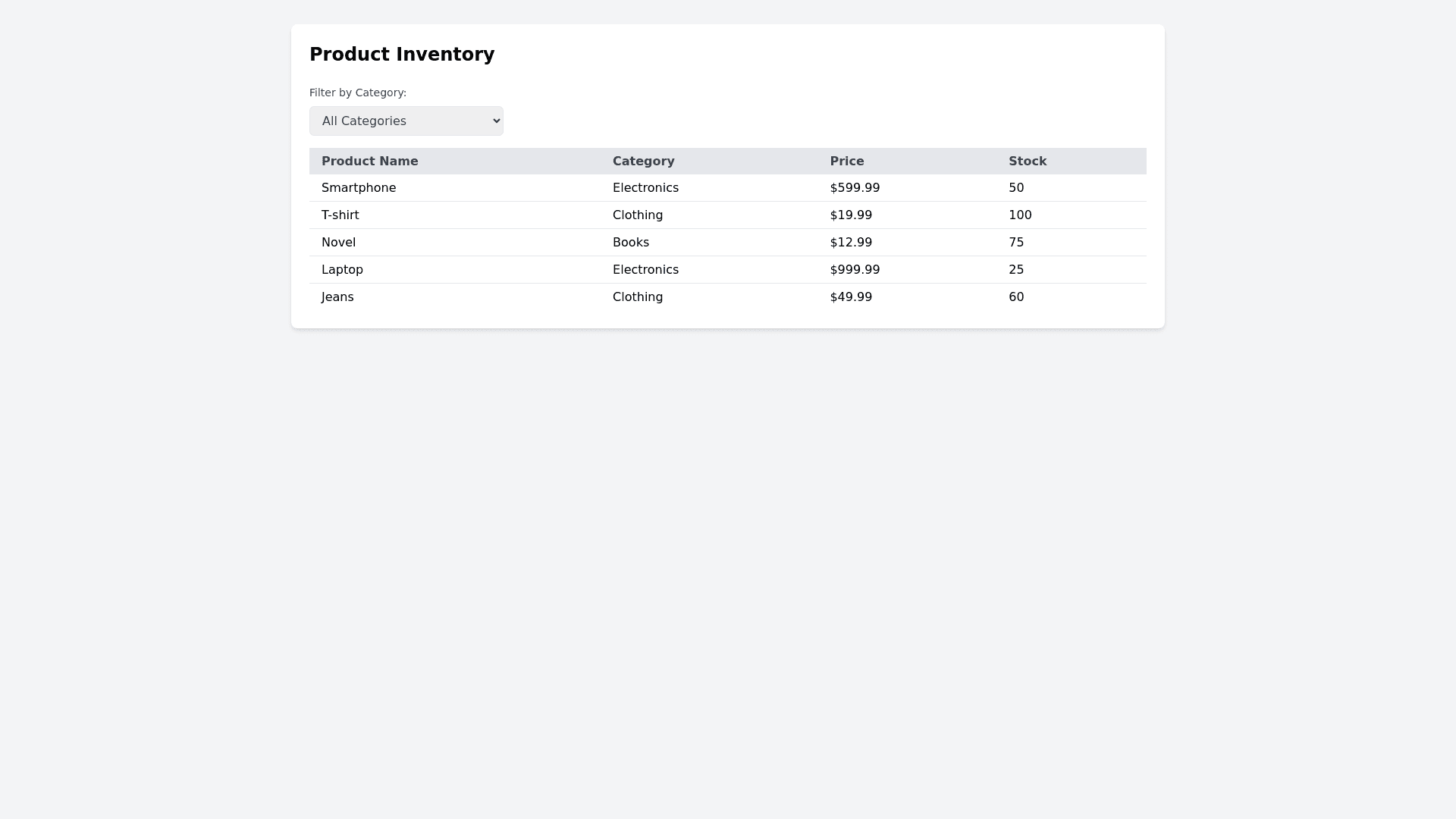Open the All Categories filter dropdown
Screen dimensions: 1456x819
click(406, 121)
